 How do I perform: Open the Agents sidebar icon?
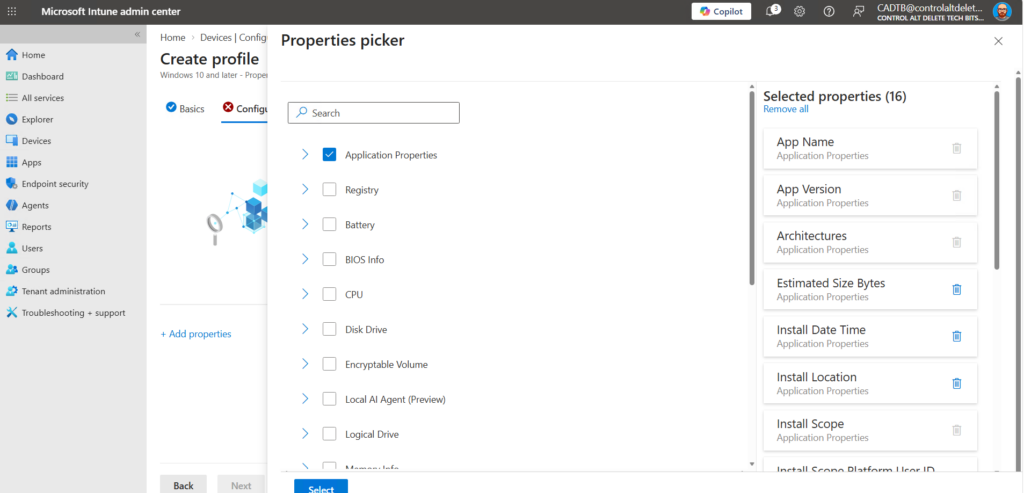click(11, 205)
